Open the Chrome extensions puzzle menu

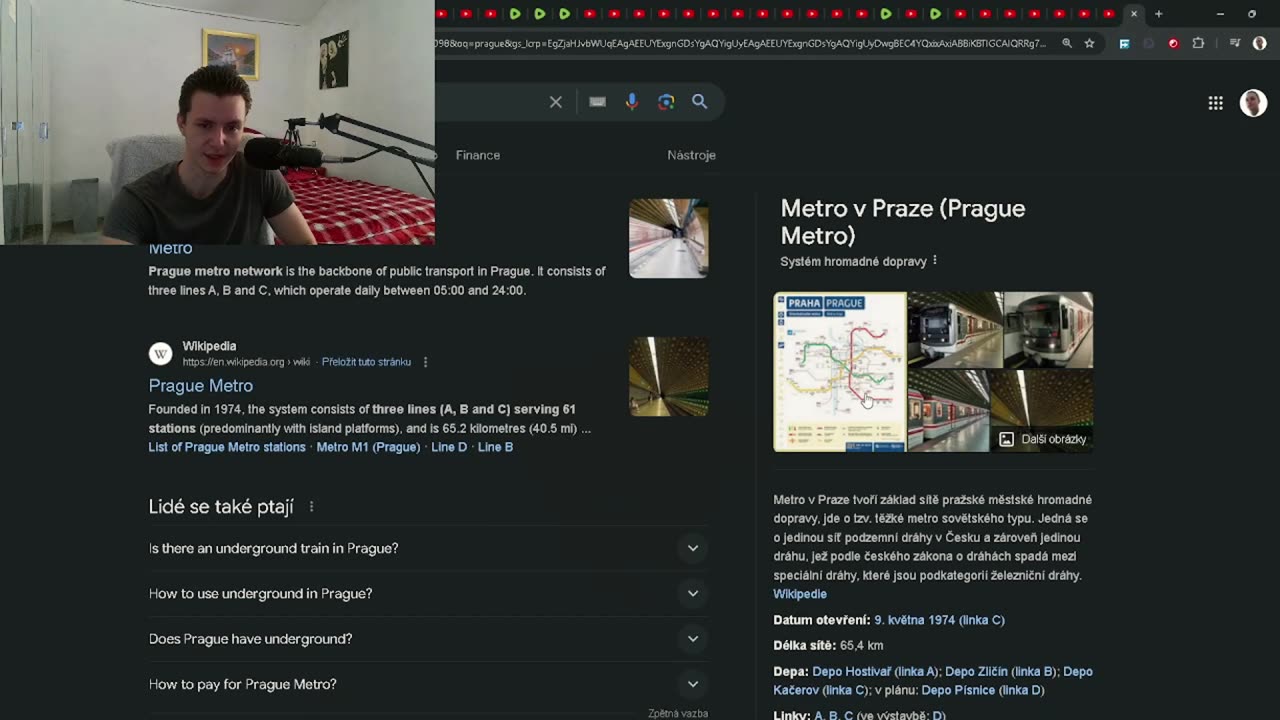(x=1198, y=43)
